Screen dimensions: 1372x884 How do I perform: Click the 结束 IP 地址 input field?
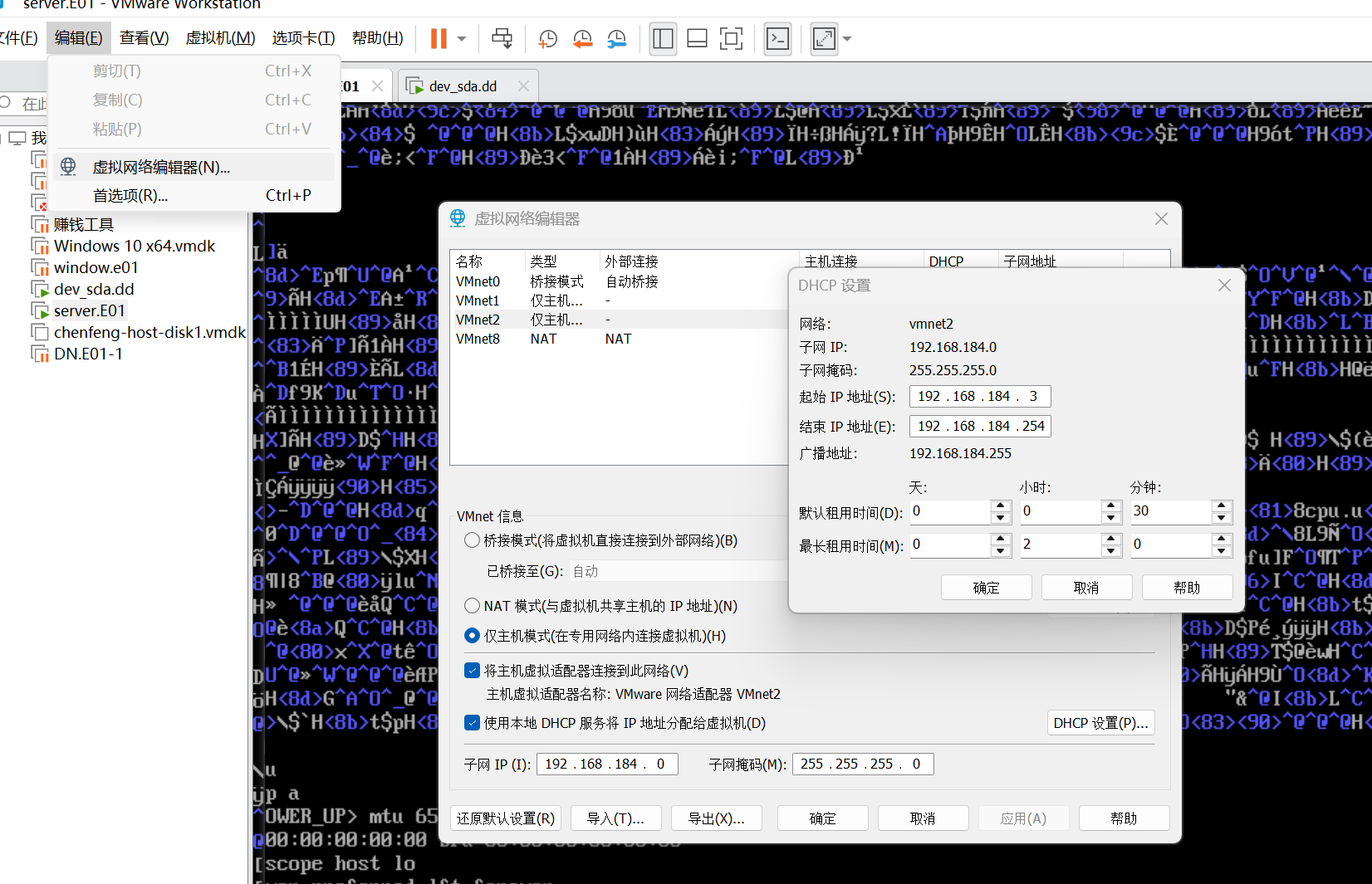(979, 426)
